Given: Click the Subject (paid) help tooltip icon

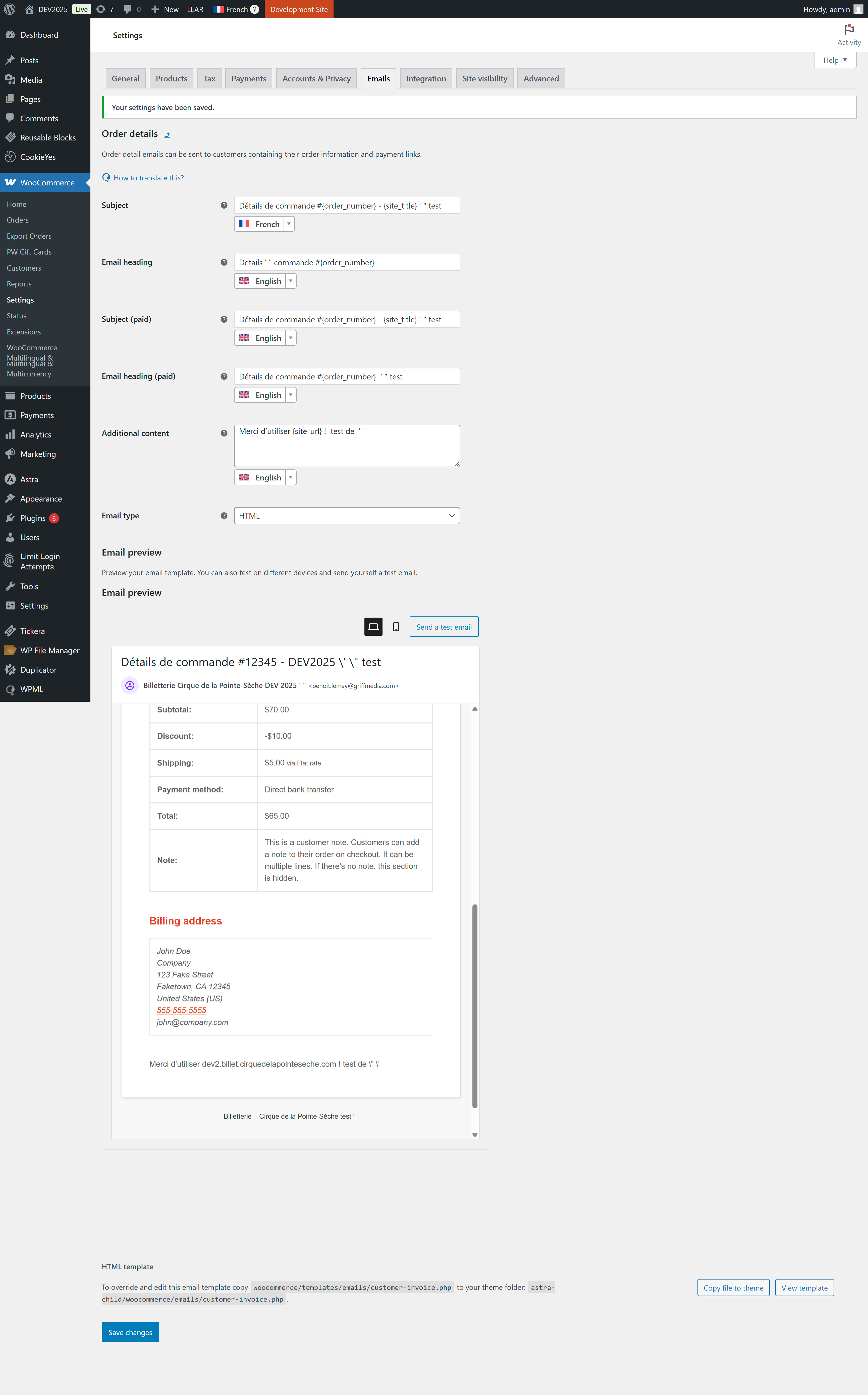Looking at the screenshot, I should (x=224, y=319).
